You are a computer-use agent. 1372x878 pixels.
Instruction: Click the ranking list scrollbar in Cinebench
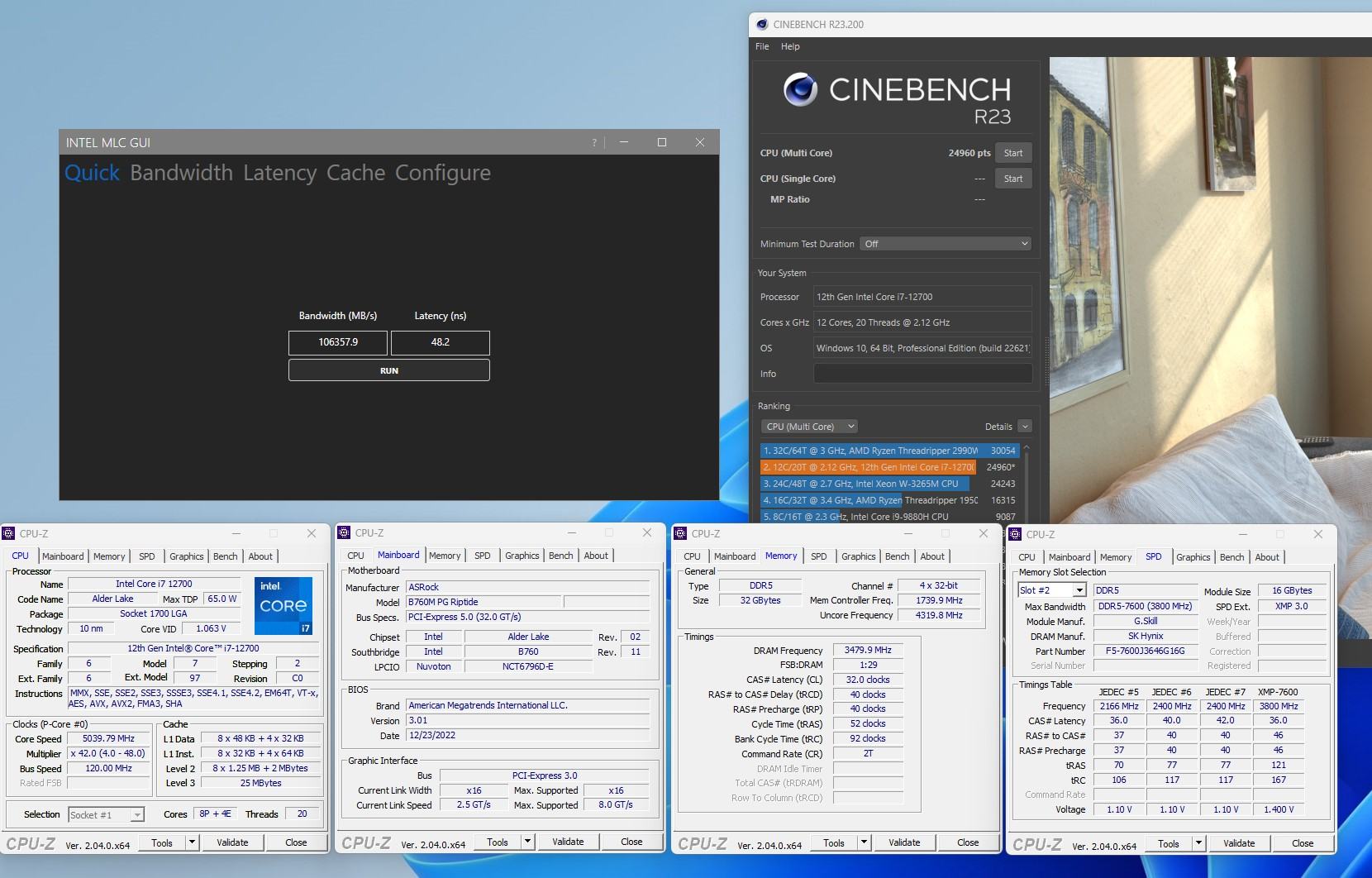click(1027, 484)
